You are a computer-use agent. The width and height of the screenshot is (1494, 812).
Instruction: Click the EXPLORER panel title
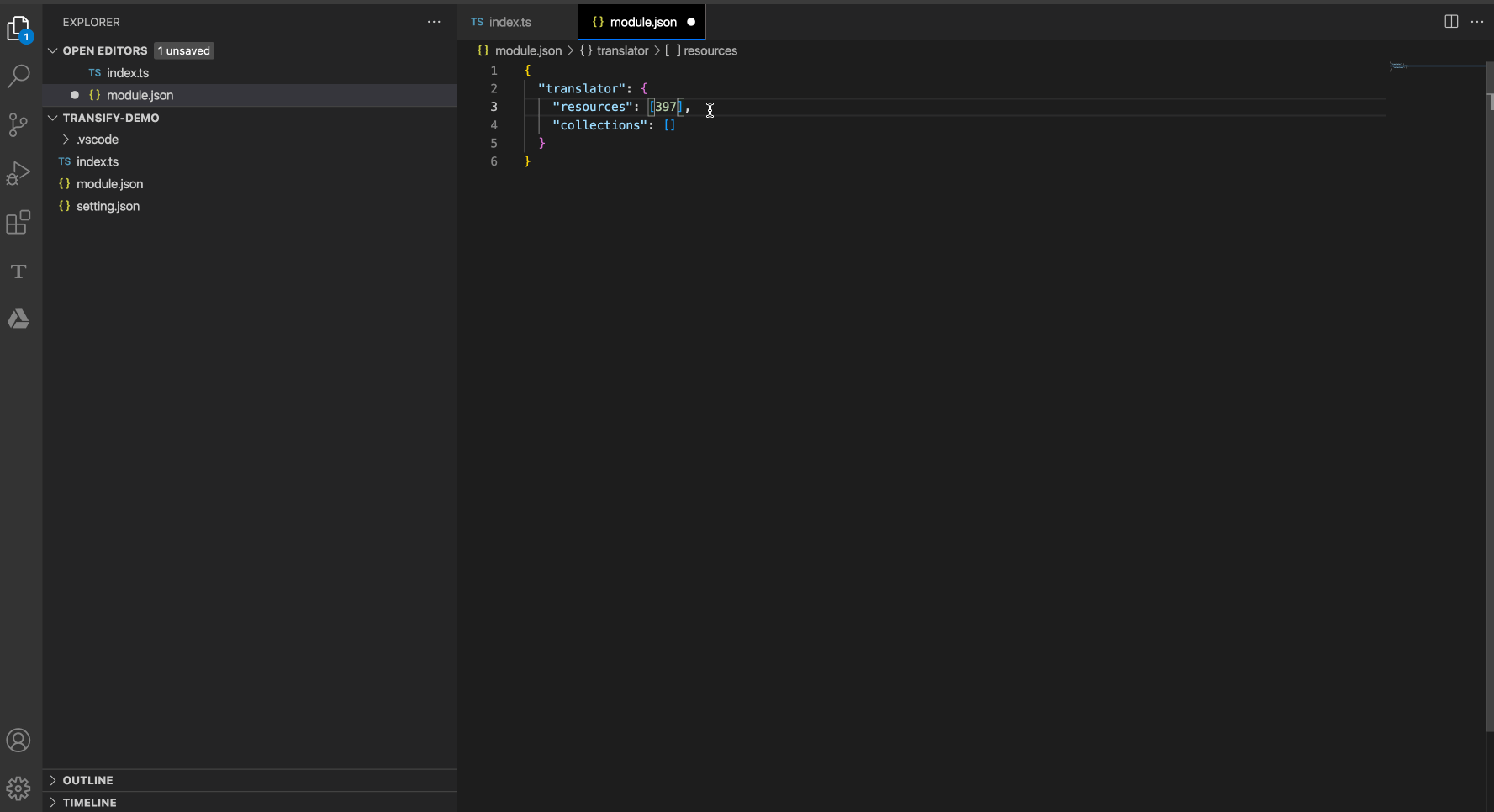pos(92,22)
